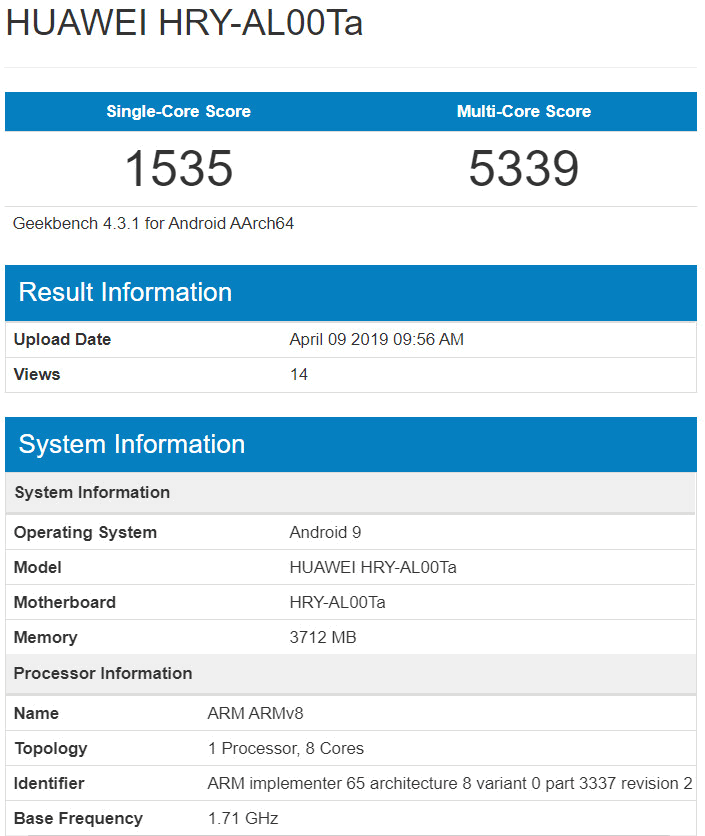705x836 pixels.
Task: Select the ARM implementer 65 identifier string
Action: click(450, 783)
